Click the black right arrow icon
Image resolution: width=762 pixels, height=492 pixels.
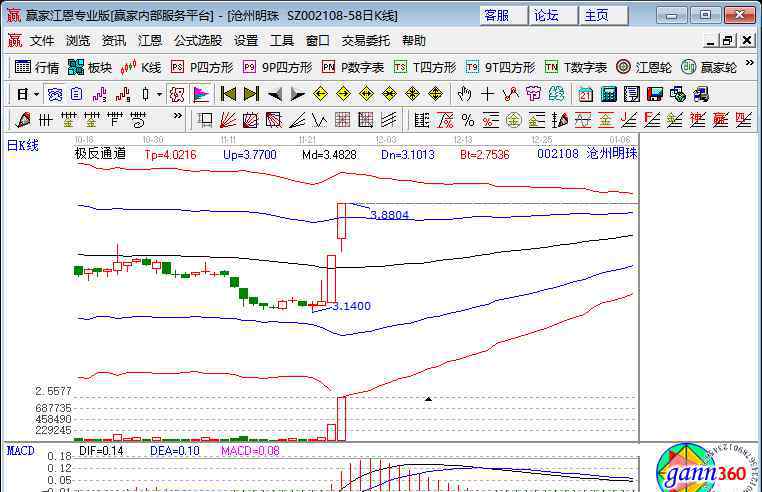[x=297, y=94]
